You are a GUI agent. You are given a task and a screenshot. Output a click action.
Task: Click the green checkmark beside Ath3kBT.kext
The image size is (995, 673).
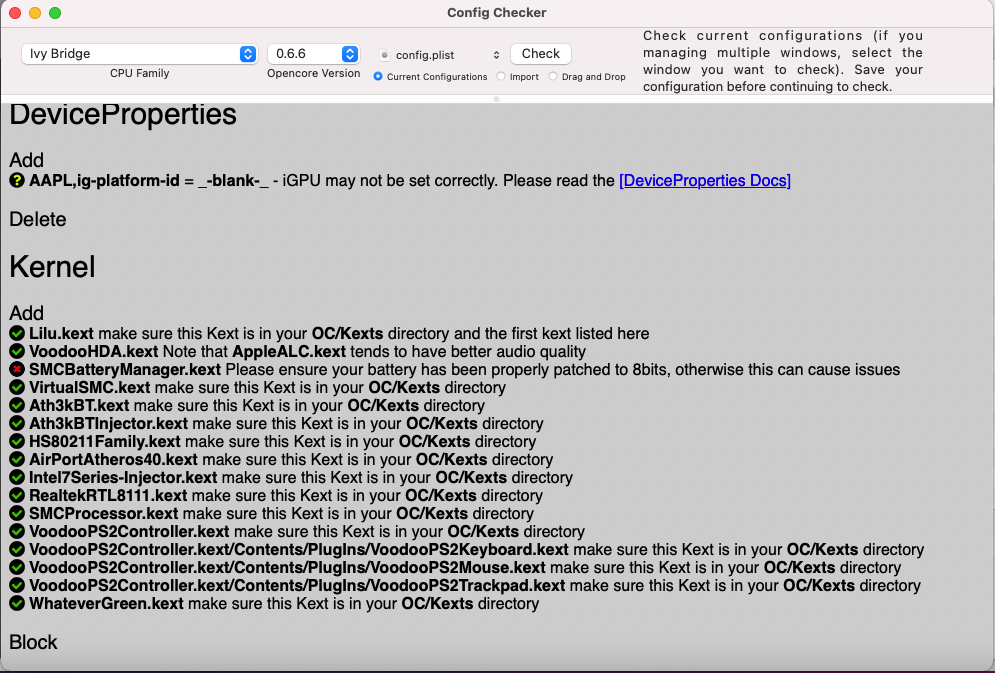point(17,405)
